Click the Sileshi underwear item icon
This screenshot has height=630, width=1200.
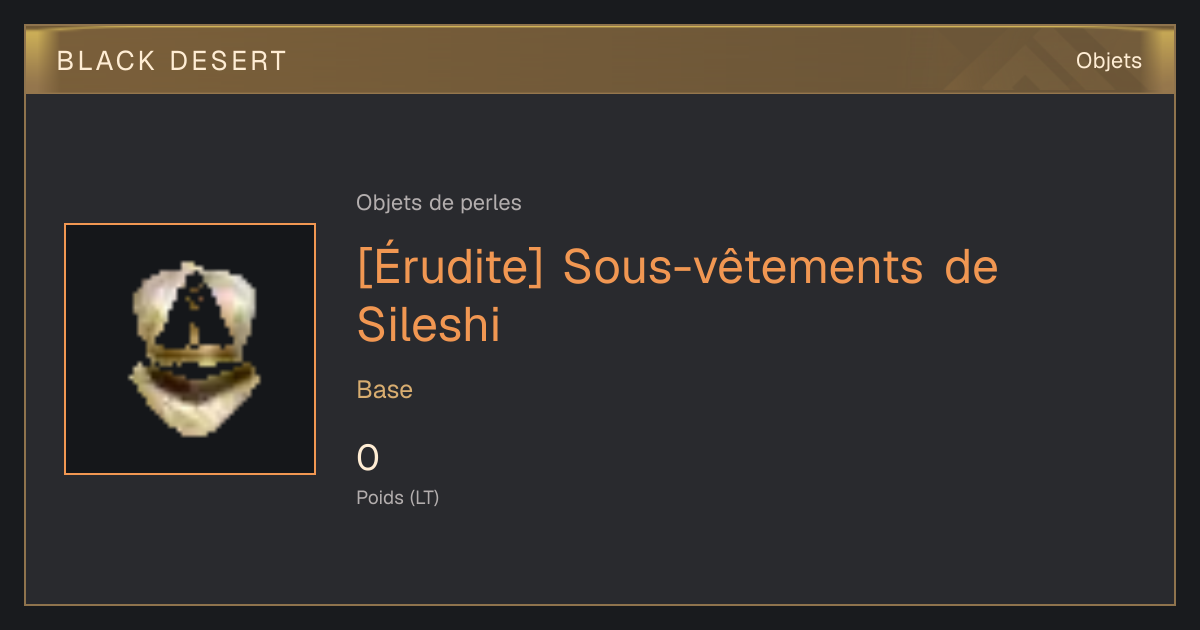[x=195, y=349]
